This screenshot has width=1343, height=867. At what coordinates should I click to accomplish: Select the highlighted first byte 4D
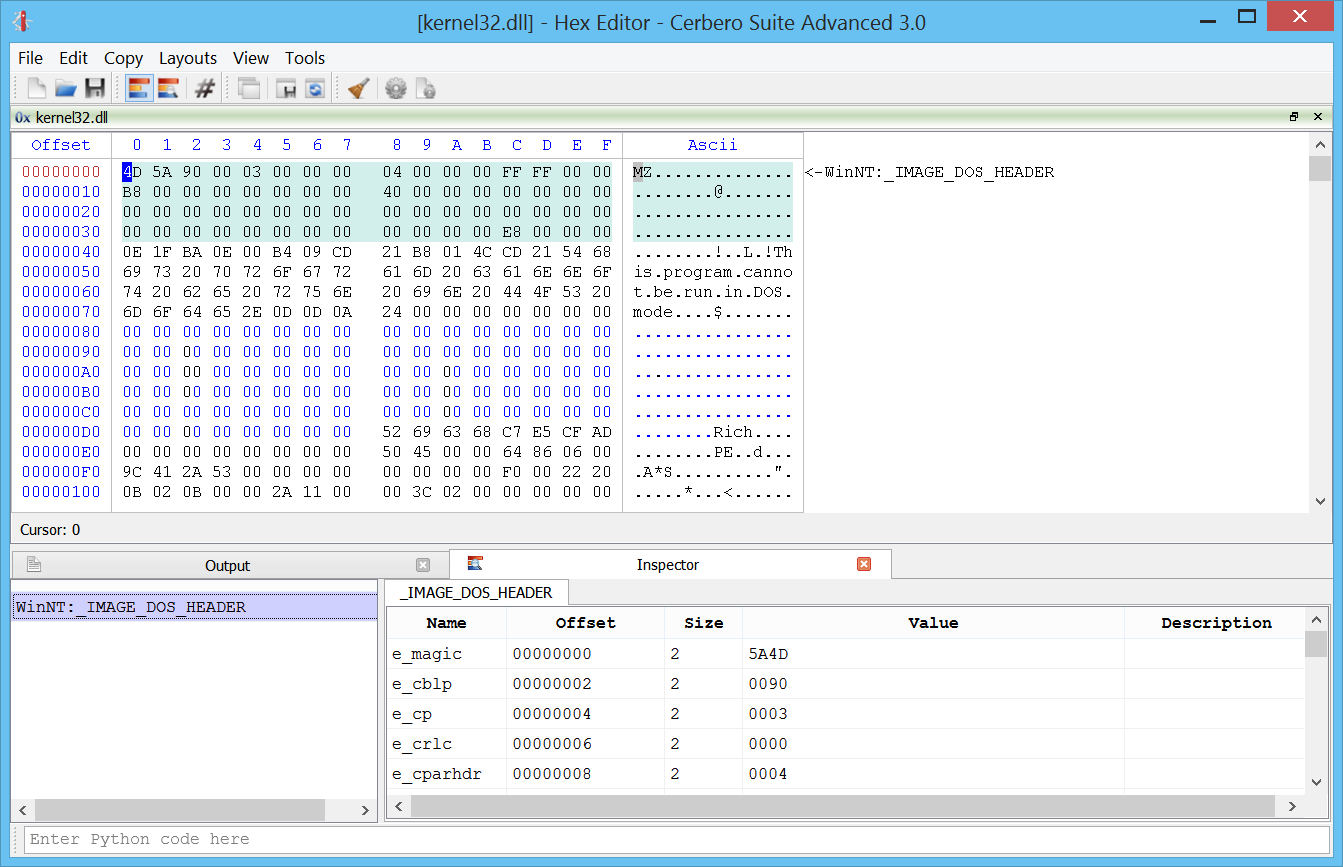pyautogui.click(x=132, y=172)
